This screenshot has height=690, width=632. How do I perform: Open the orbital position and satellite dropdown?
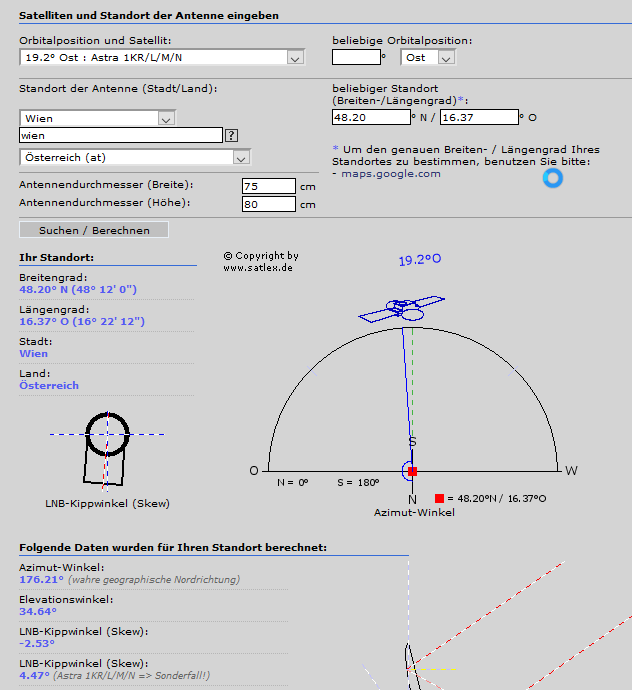tap(161, 57)
